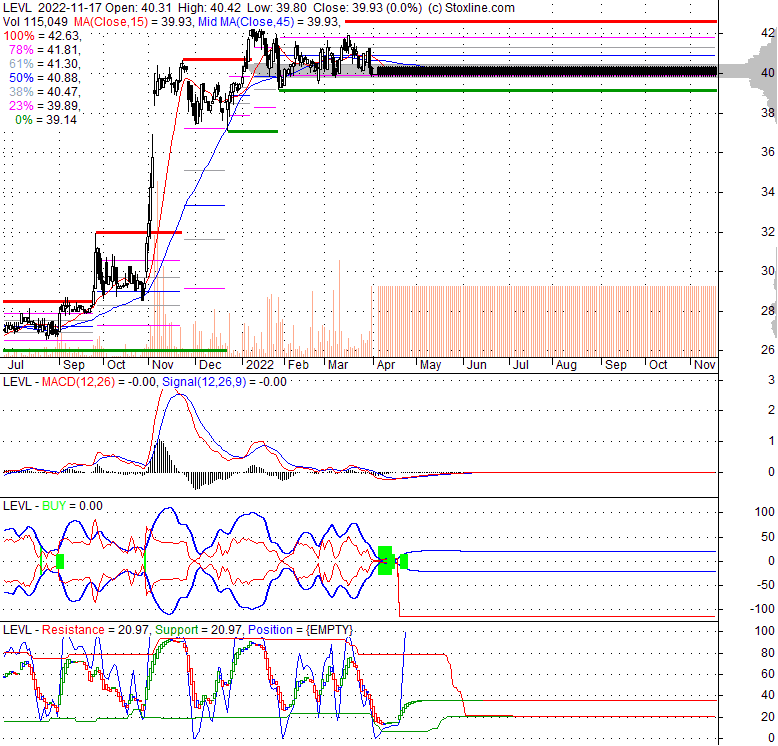
Task: Select the Dec label on the time axis
Action: click(x=208, y=366)
